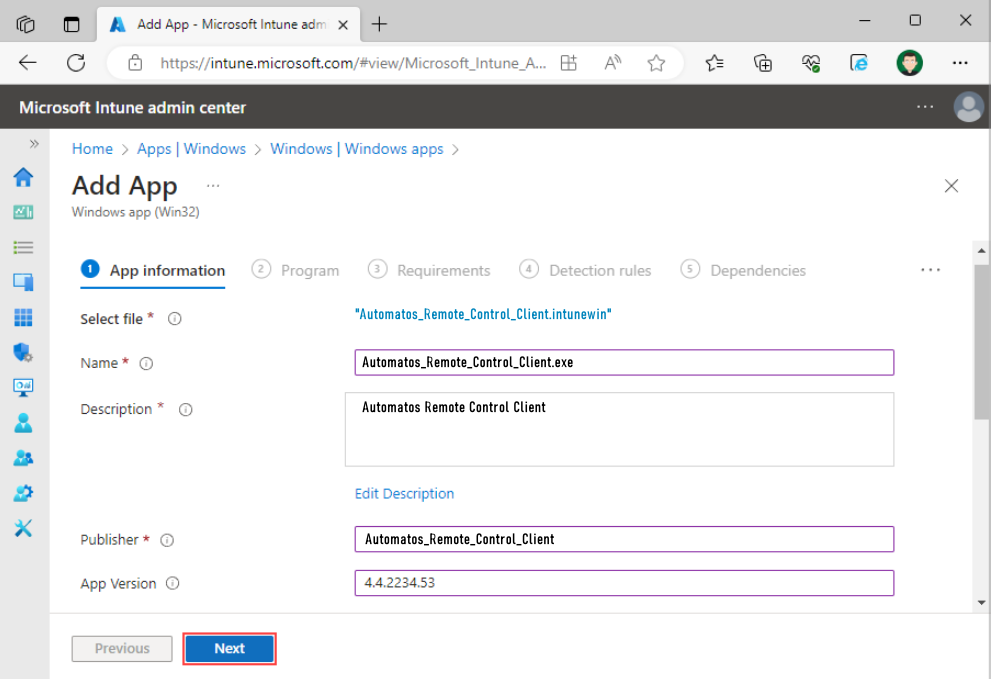Open the Groups icon in sidebar
The width and height of the screenshot is (991, 679).
tap(23, 458)
